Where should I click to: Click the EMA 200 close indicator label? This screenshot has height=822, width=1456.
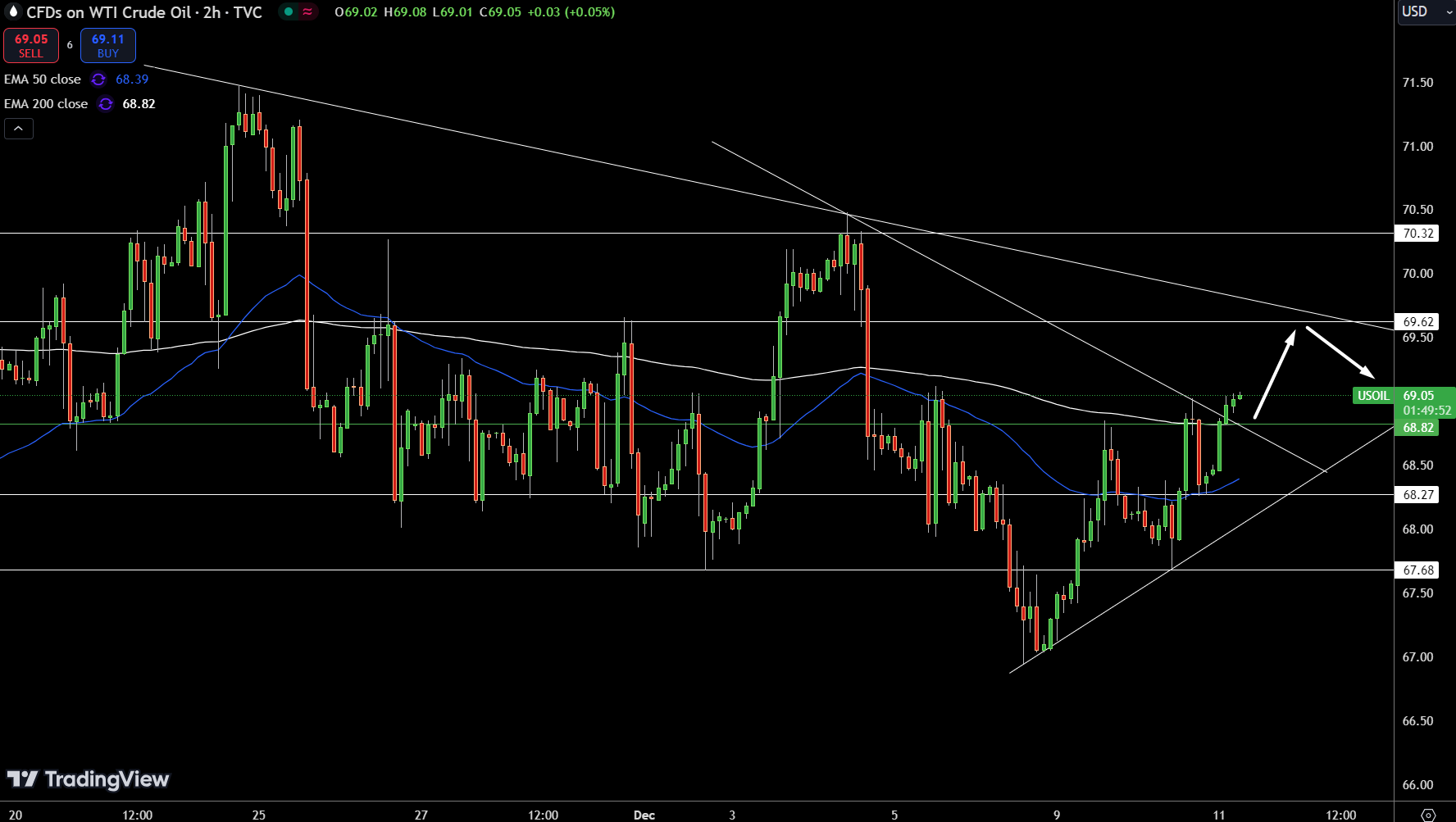pyautogui.click(x=46, y=104)
